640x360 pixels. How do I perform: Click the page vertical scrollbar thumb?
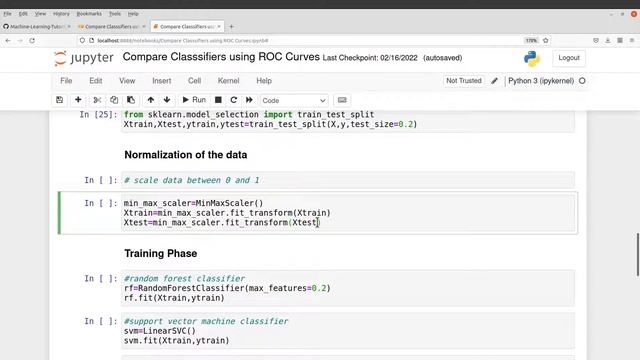[638, 255]
